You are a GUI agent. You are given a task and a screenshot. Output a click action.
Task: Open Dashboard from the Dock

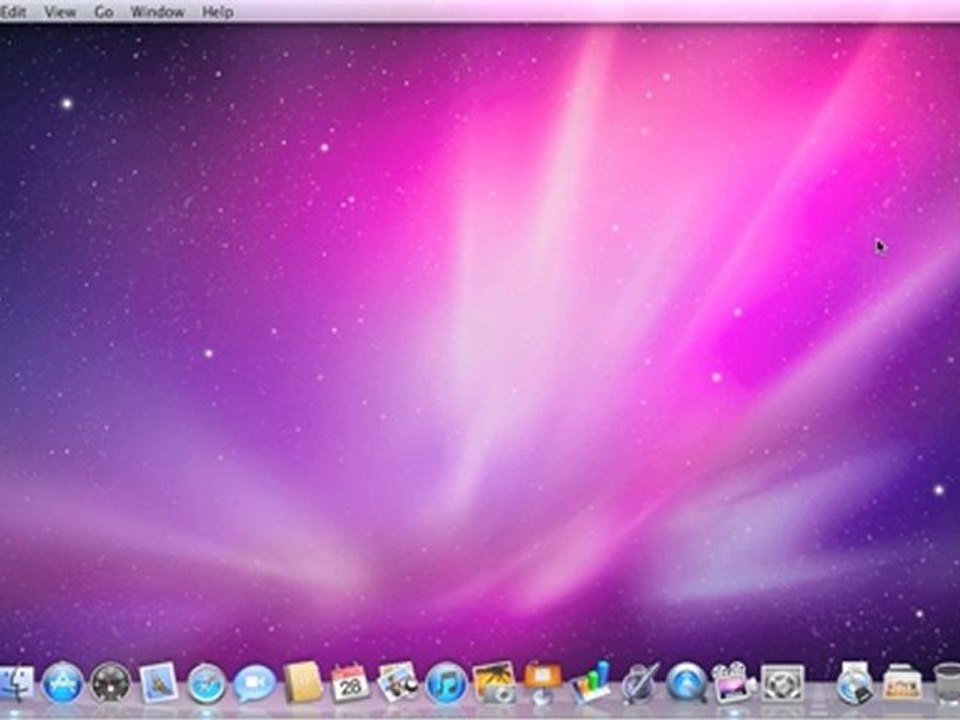tap(111, 683)
